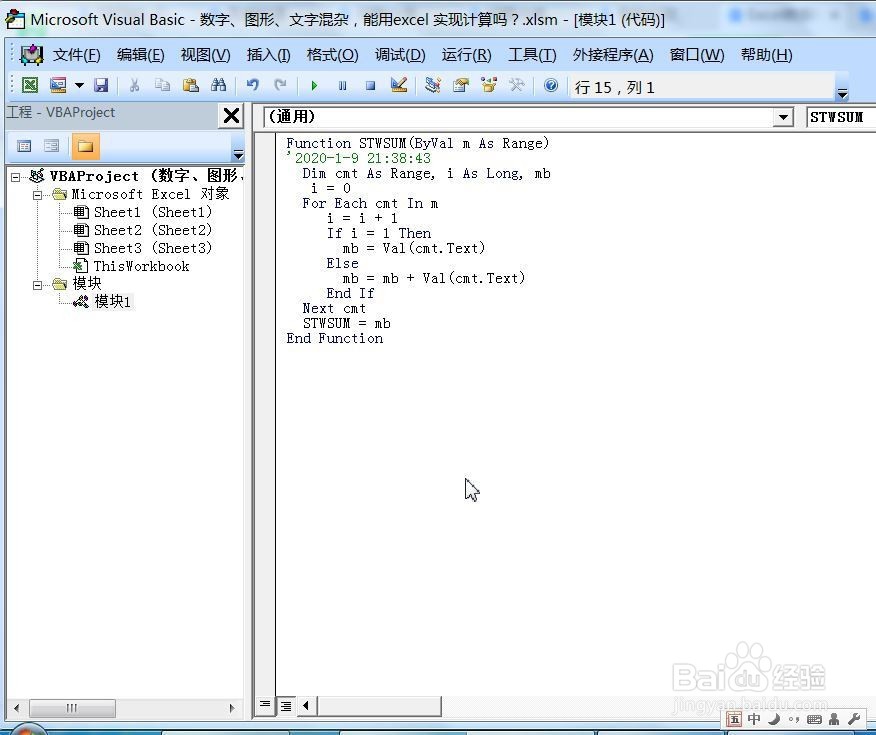876x735 pixels.
Task: Run the macro with the green play icon
Action: click(x=314, y=85)
